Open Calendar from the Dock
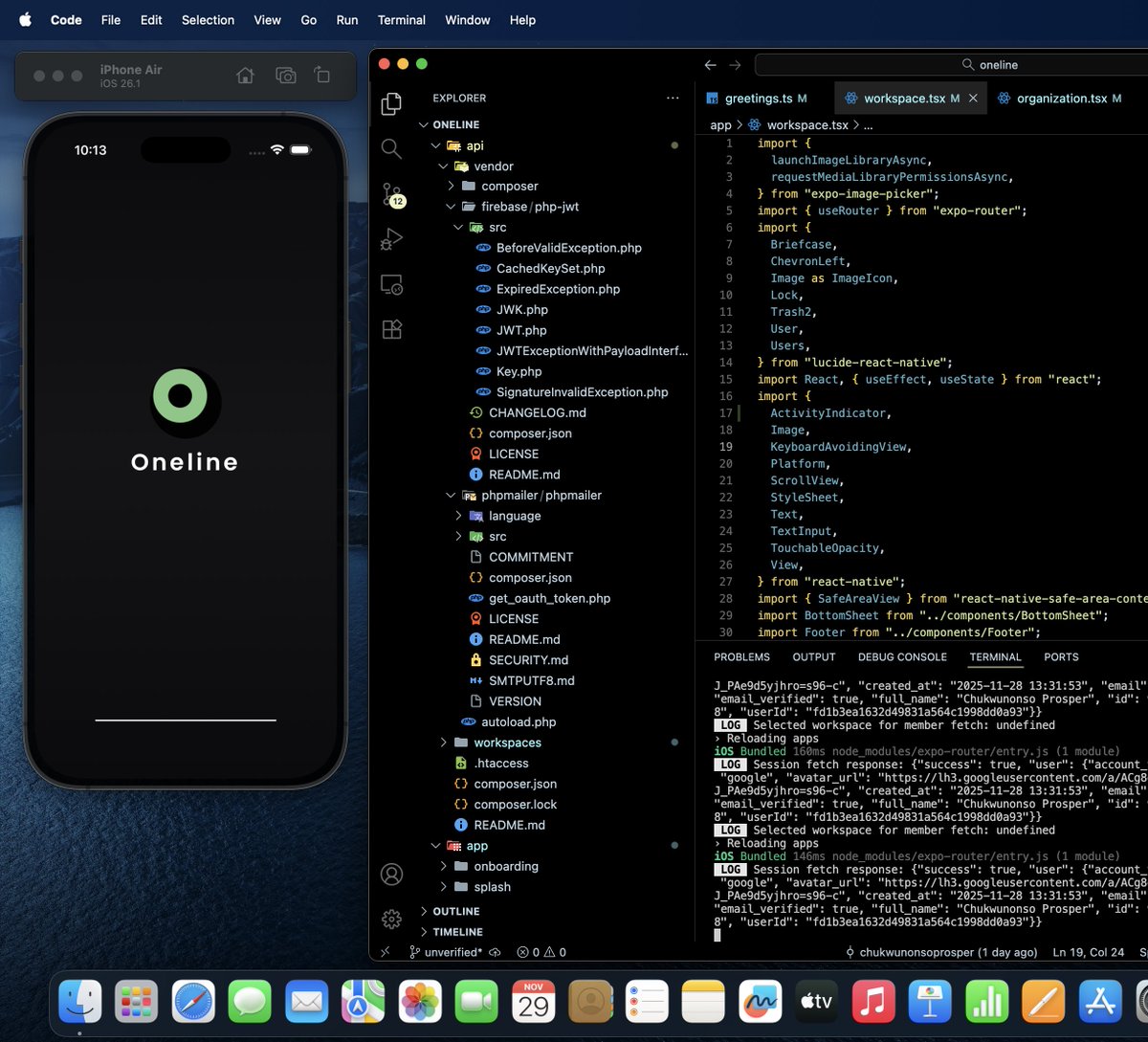This screenshot has width=1148, height=1042. [x=533, y=1002]
